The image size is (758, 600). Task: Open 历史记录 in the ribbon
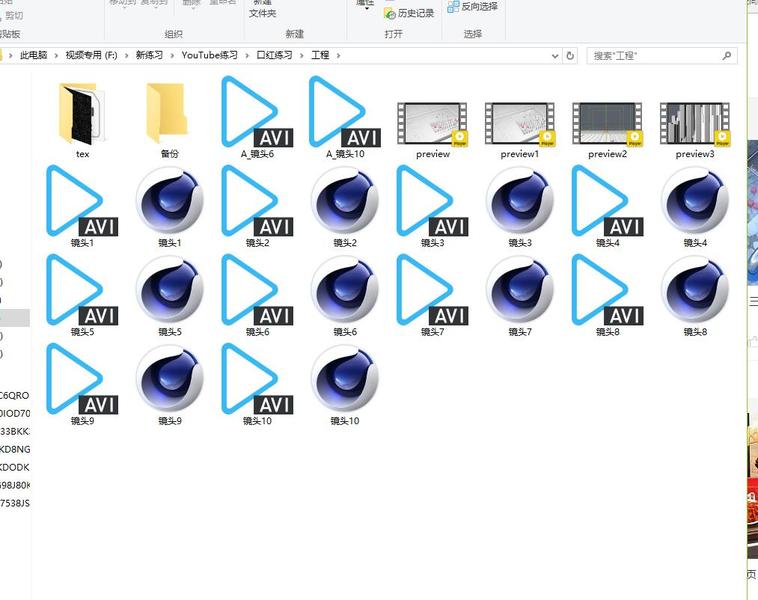(409, 14)
